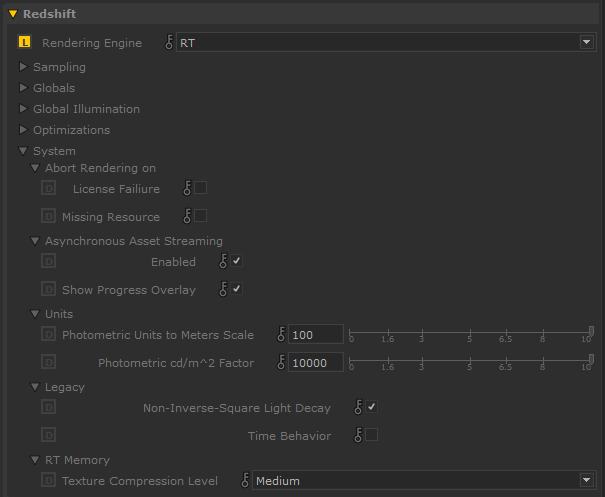This screenshot has height=497, width=605.
Task: Uncheck Show Progress Overlay
Action: 237,289
